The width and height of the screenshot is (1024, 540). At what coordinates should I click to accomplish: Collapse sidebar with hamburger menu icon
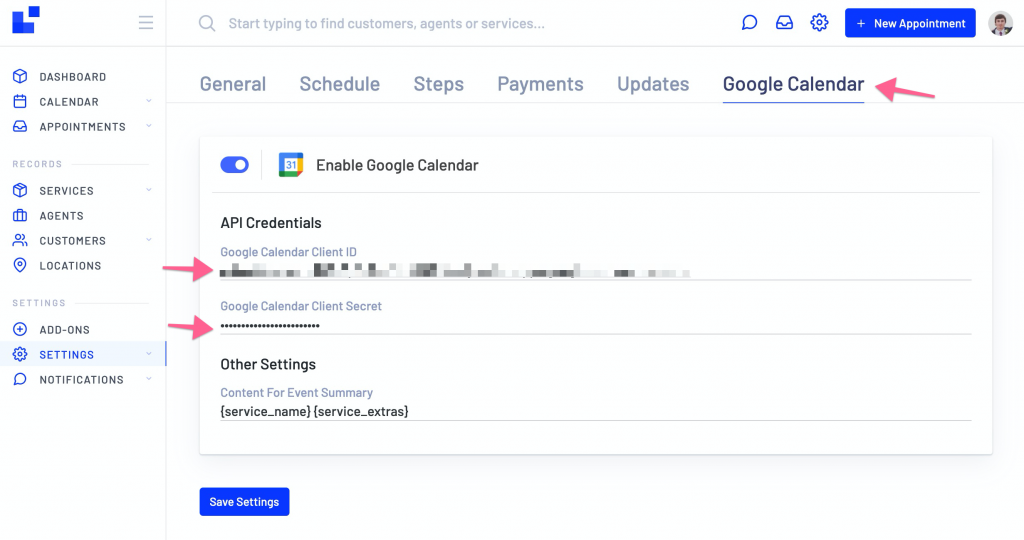click(146, 23)
